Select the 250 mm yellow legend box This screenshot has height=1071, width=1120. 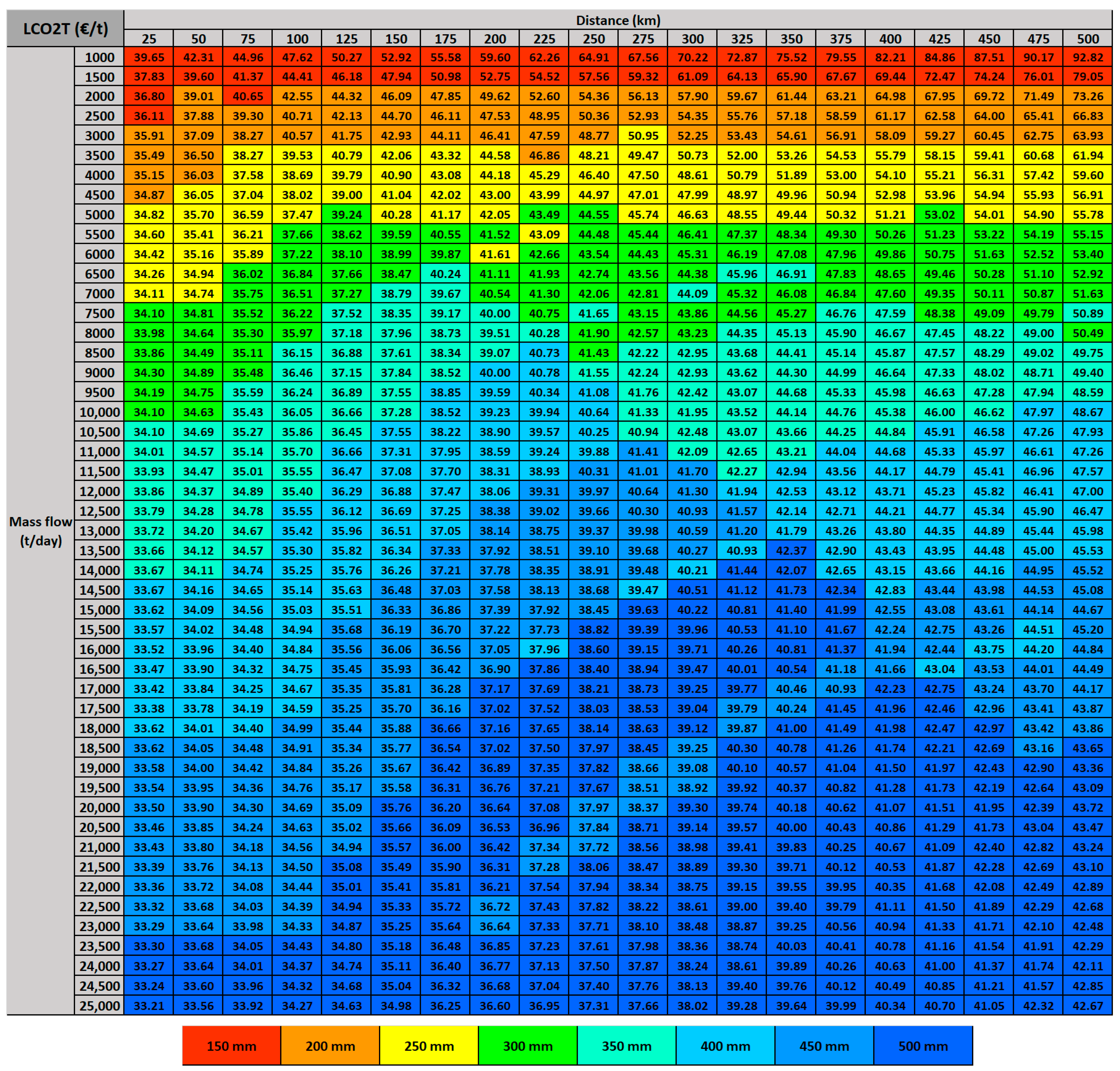429,1045
